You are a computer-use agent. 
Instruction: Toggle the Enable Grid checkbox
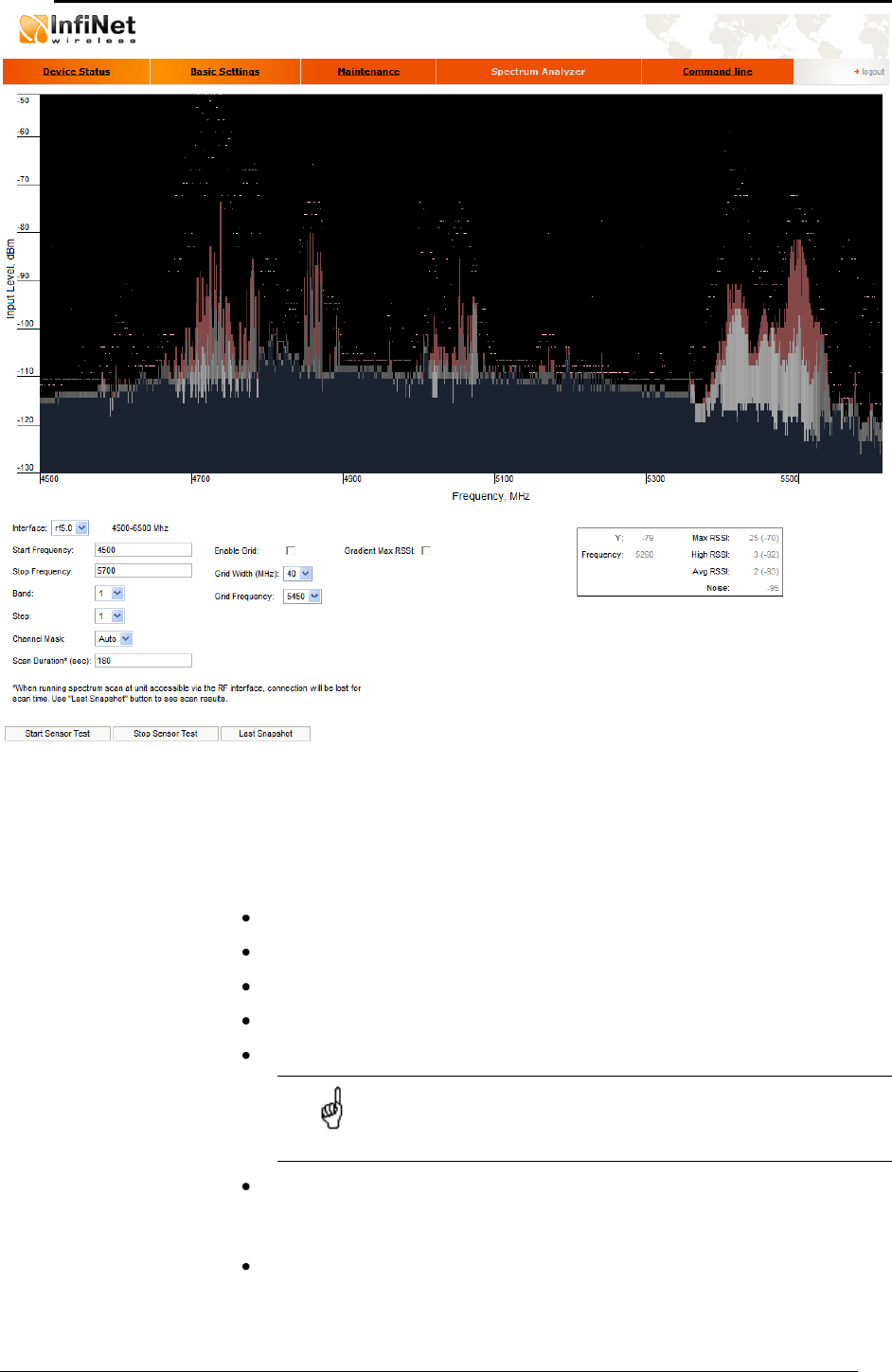(x=291, y=550)
